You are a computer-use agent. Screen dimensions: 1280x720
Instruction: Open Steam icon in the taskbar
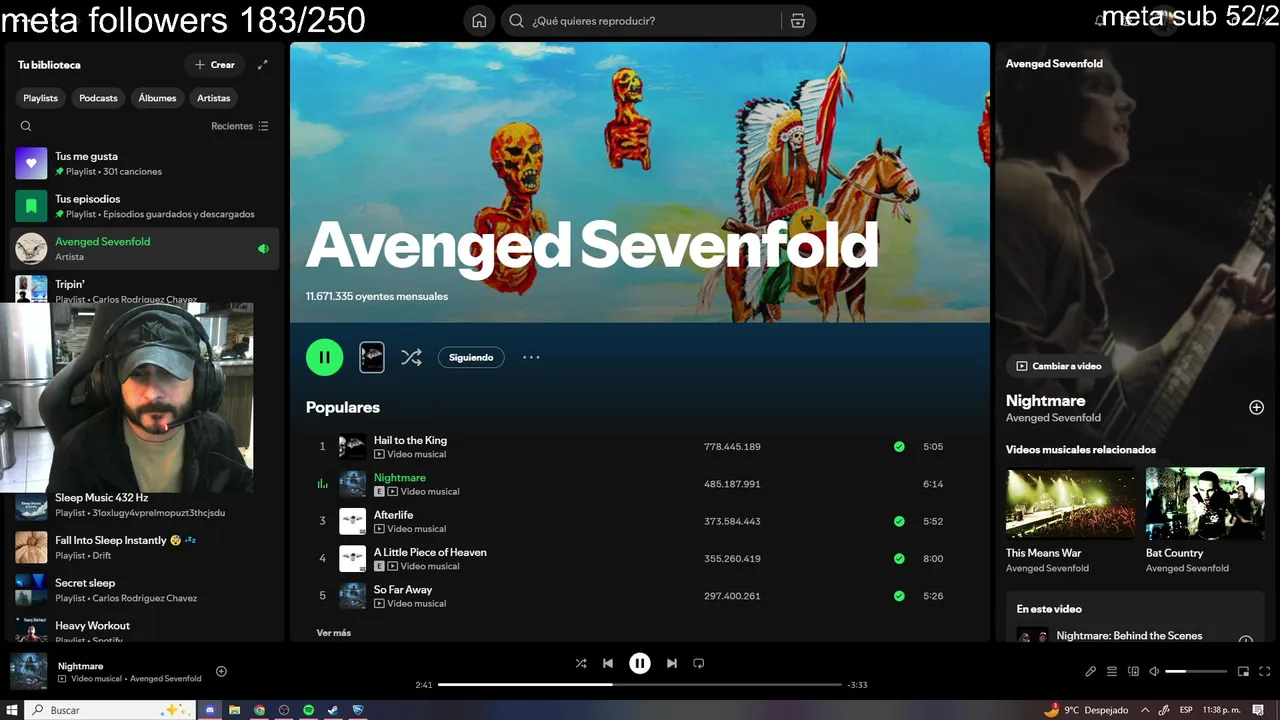point(333,710)
